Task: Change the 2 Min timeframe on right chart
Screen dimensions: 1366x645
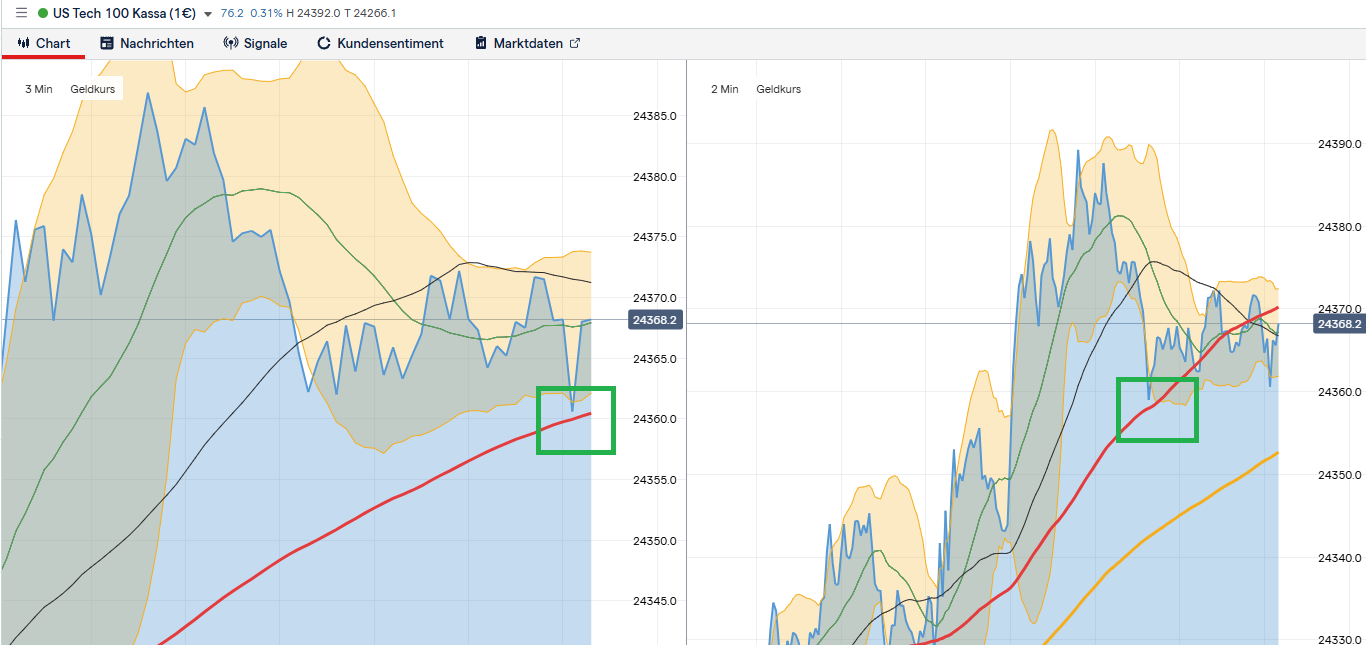Action: tap(725, 89)
